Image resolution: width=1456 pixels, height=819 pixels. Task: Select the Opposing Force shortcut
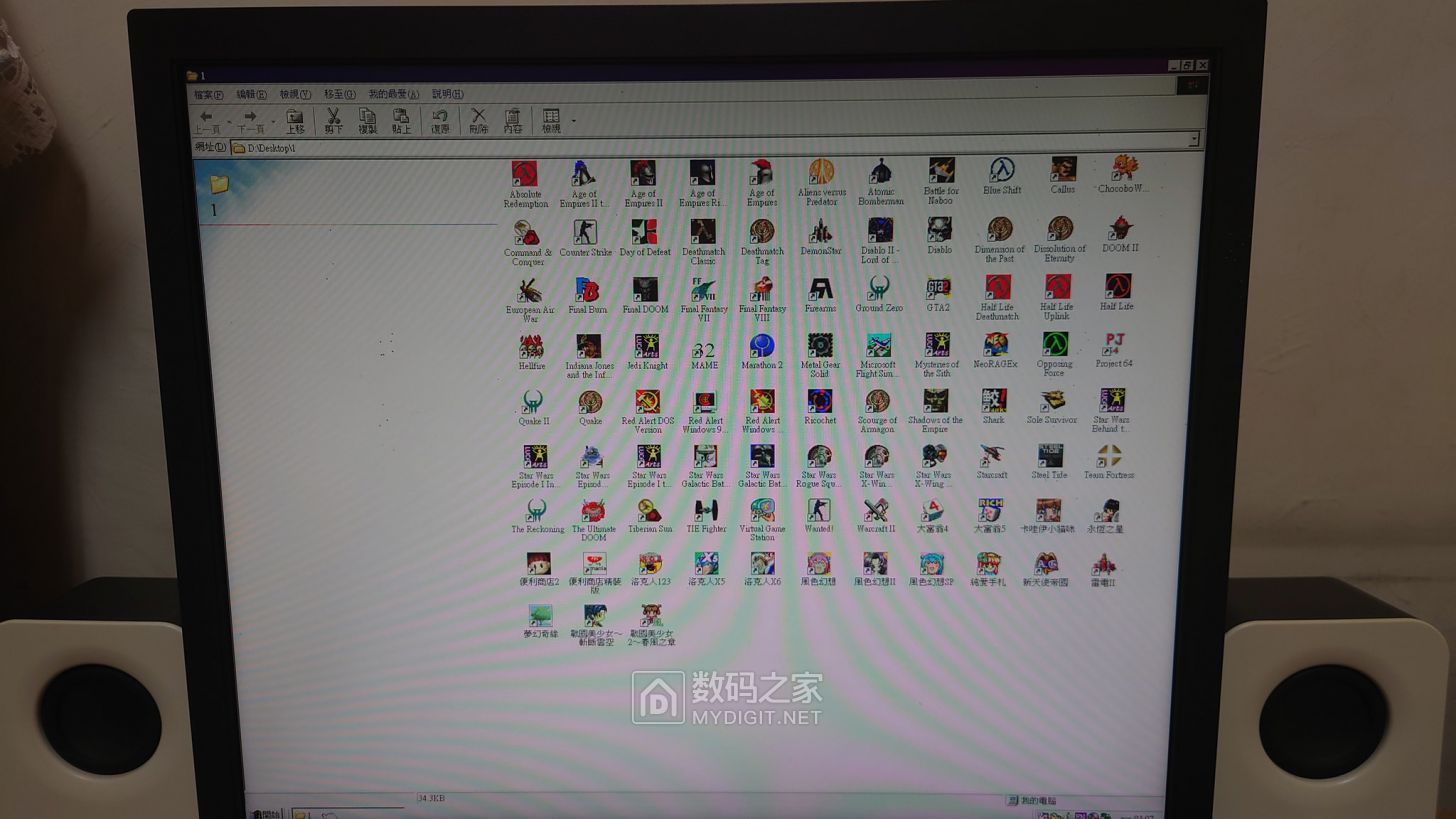point(1054,354)
